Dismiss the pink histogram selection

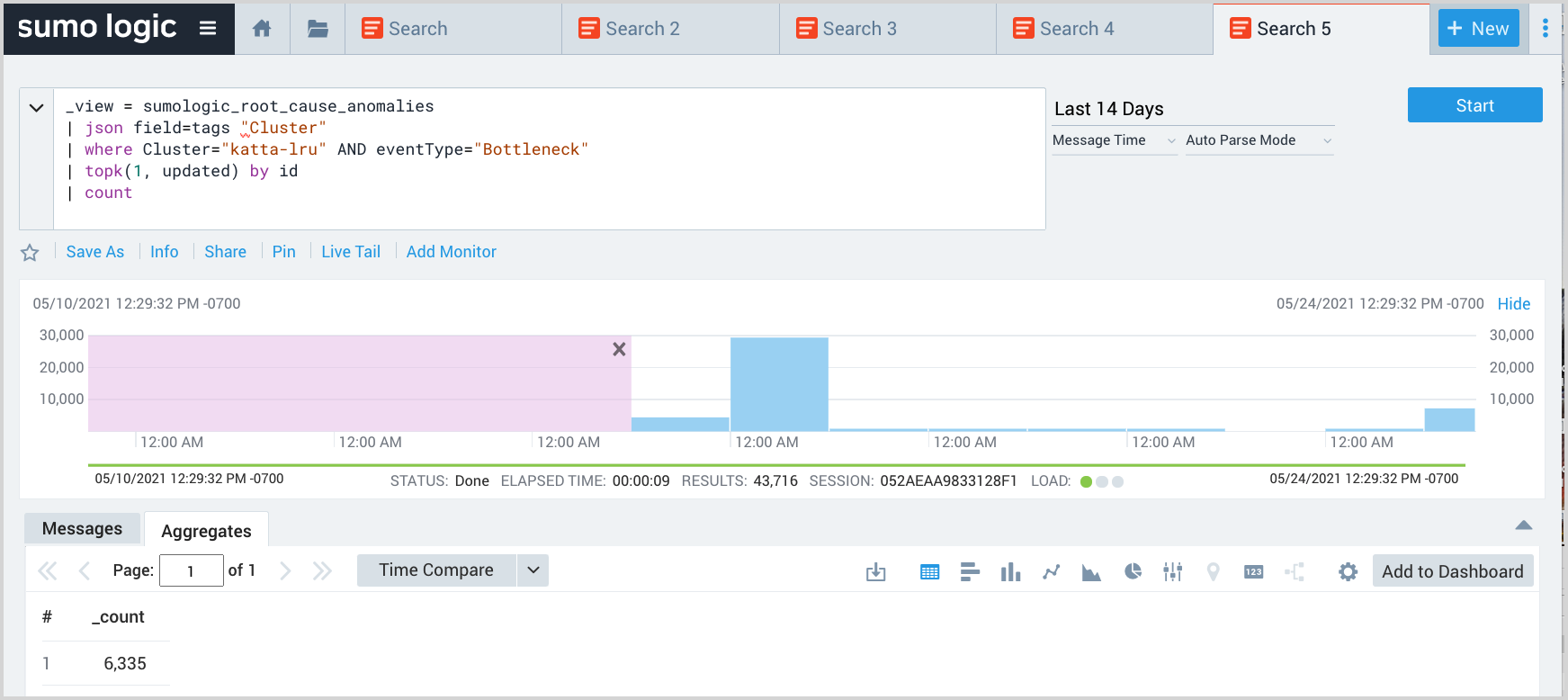pos(619,349)
